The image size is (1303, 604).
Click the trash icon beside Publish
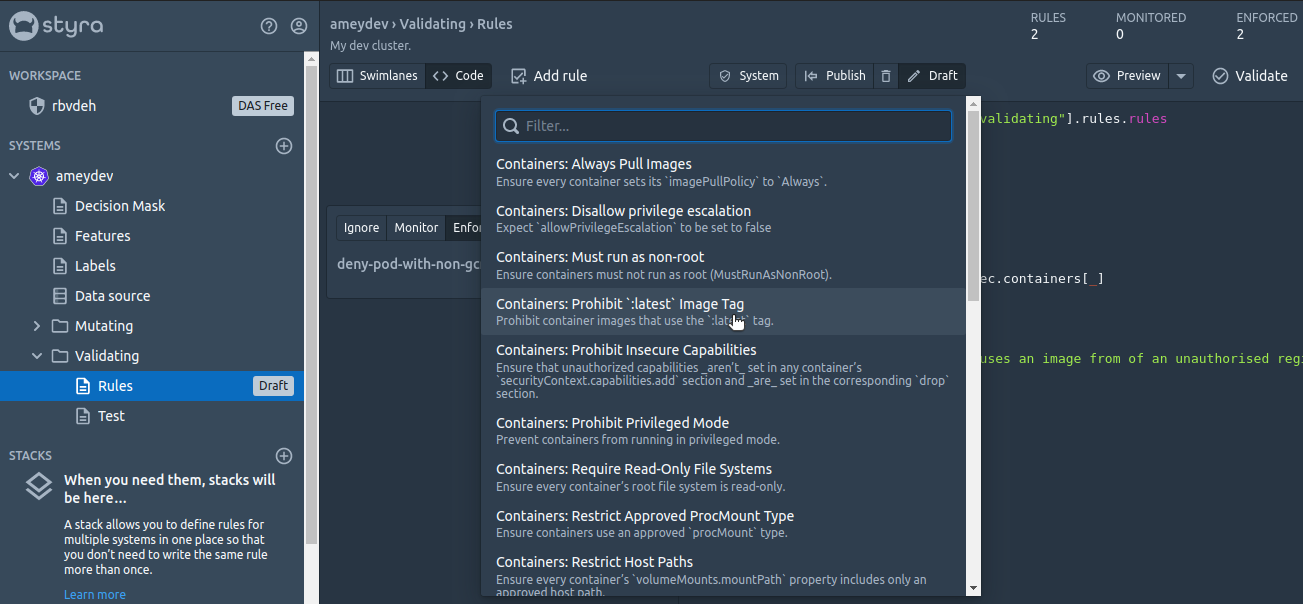coord(885,76)
